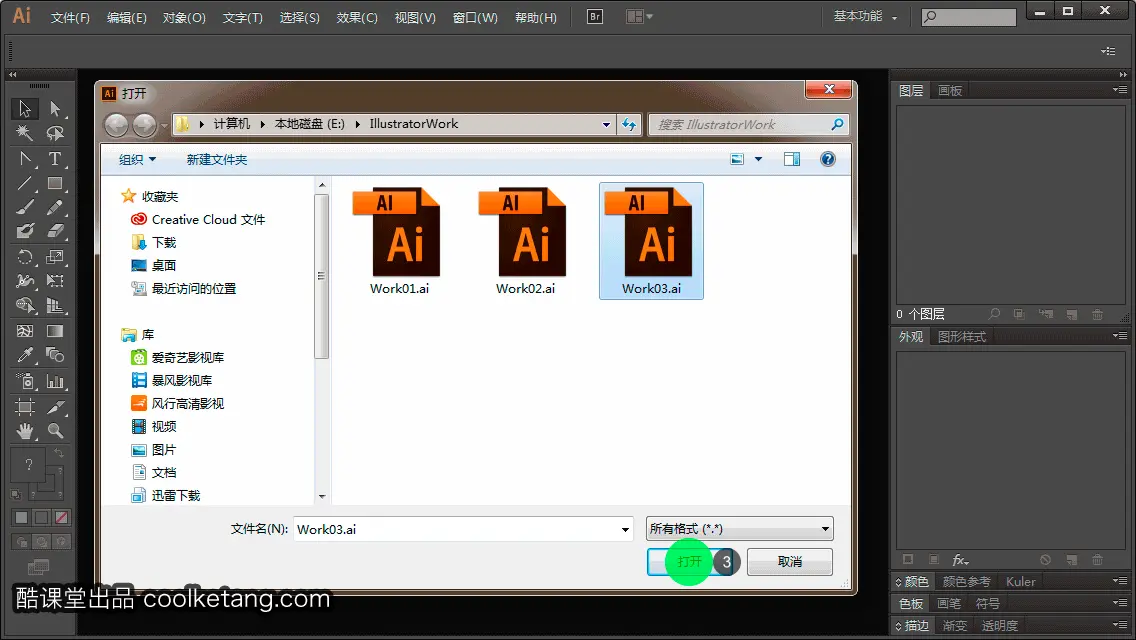The height and width of the screenshot is (640, 1136).
Task: Select the Free Transform tool
Action: 55,280
